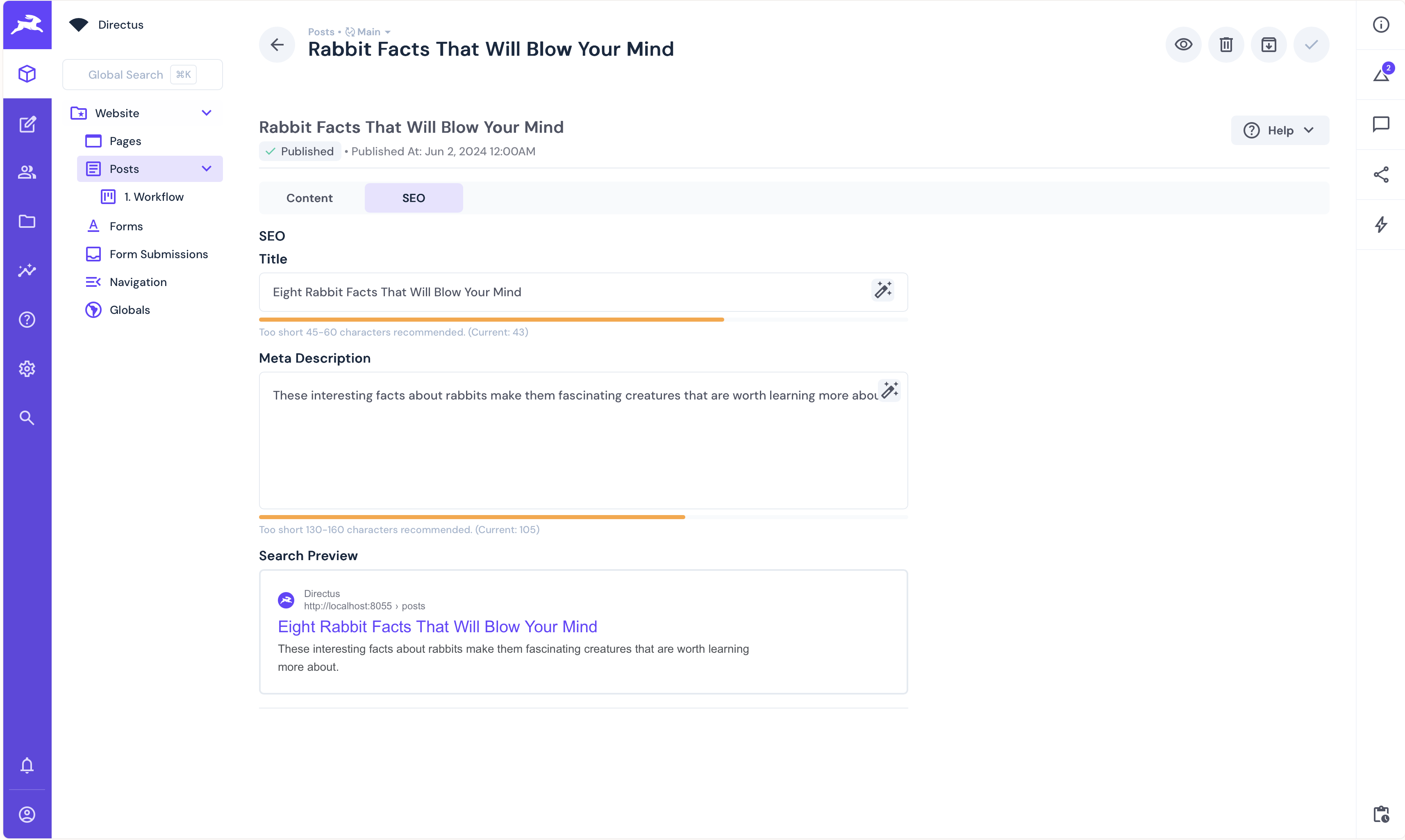Viewport: 1405px width, 840px height.
Task: Switch to the Content tab
Action: pyautogui.click(x=309, y=198)
